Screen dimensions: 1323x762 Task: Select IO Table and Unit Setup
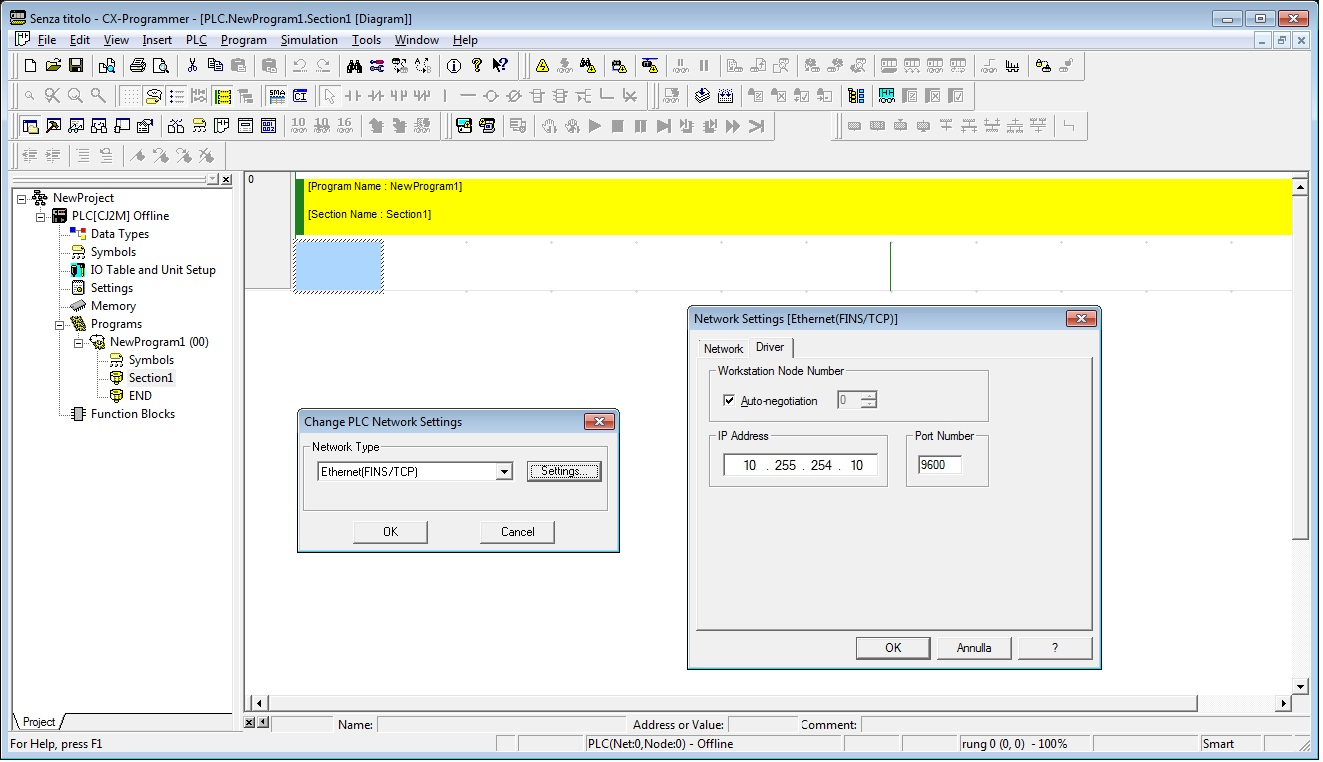153,270
